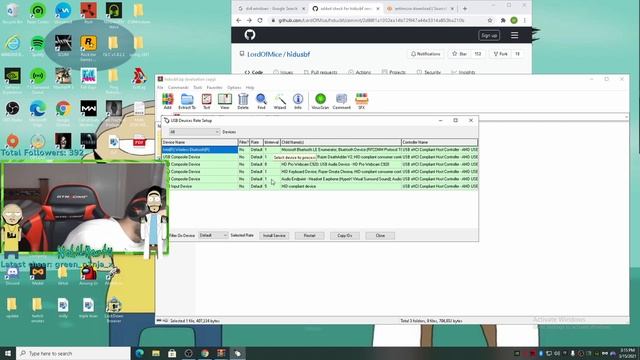Click WinRAR SFX toolbar icon

point(362,101)
